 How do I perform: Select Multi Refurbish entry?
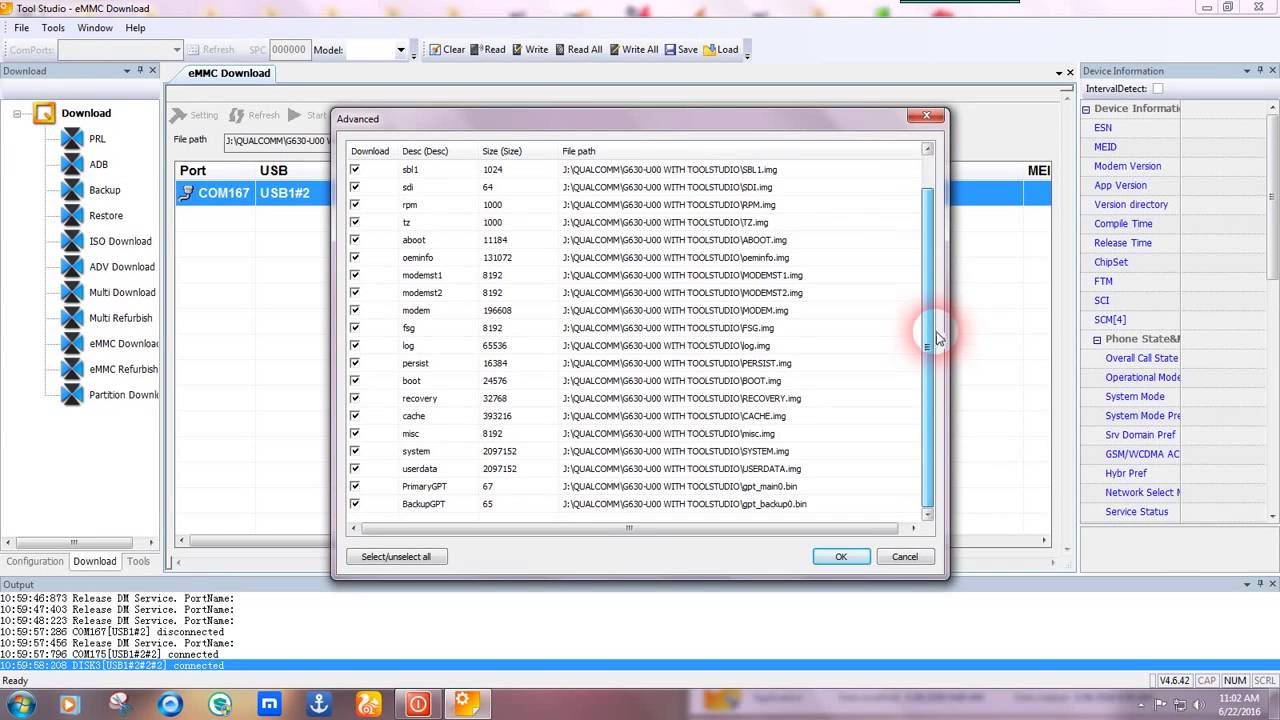coord(121,318)
